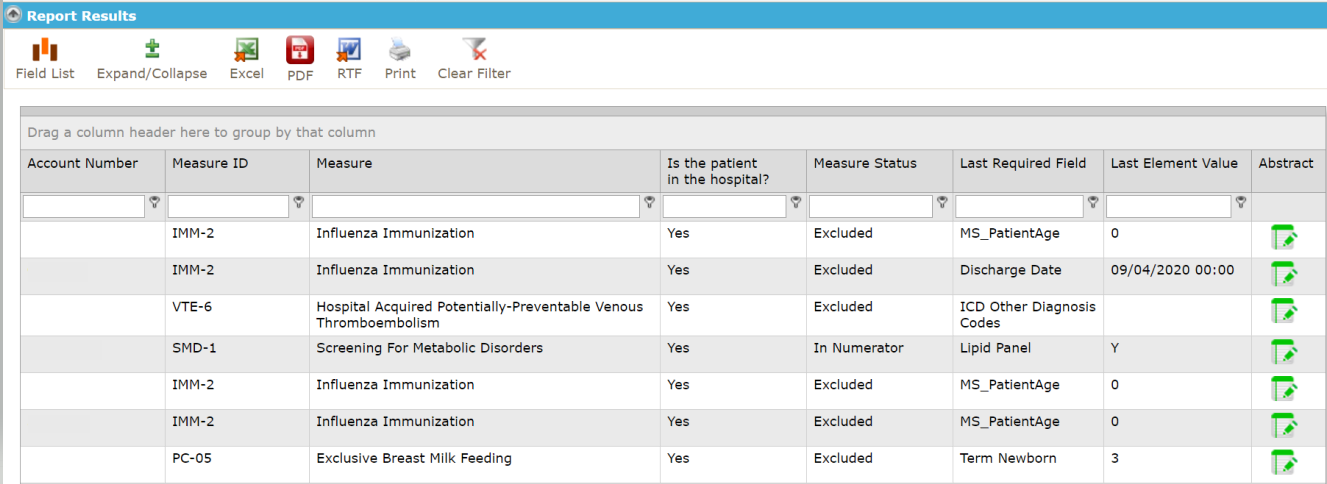Open abstract for VTE-6 row
This screenshot has height=484, width=1327.
tap(1284, 312)
